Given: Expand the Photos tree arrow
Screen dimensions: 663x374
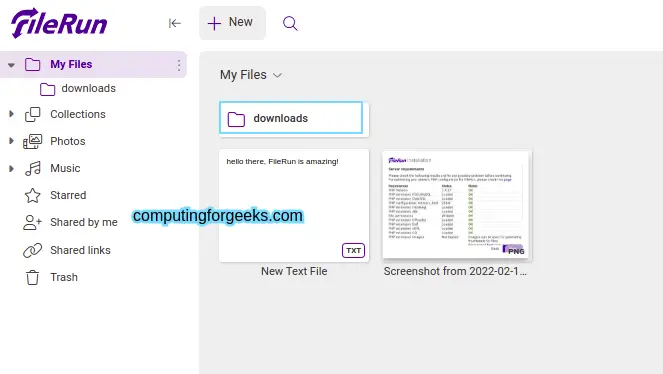Looking at the screenshot, I should point(11,141).
